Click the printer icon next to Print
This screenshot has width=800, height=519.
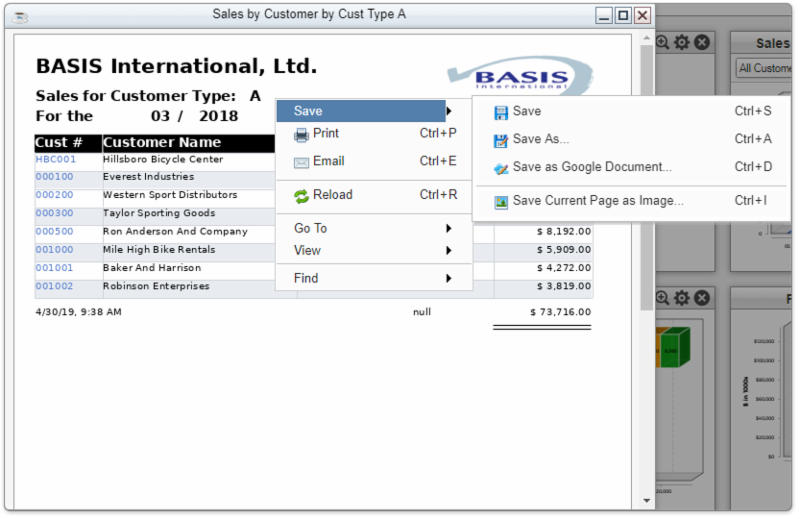click(301, 134)
